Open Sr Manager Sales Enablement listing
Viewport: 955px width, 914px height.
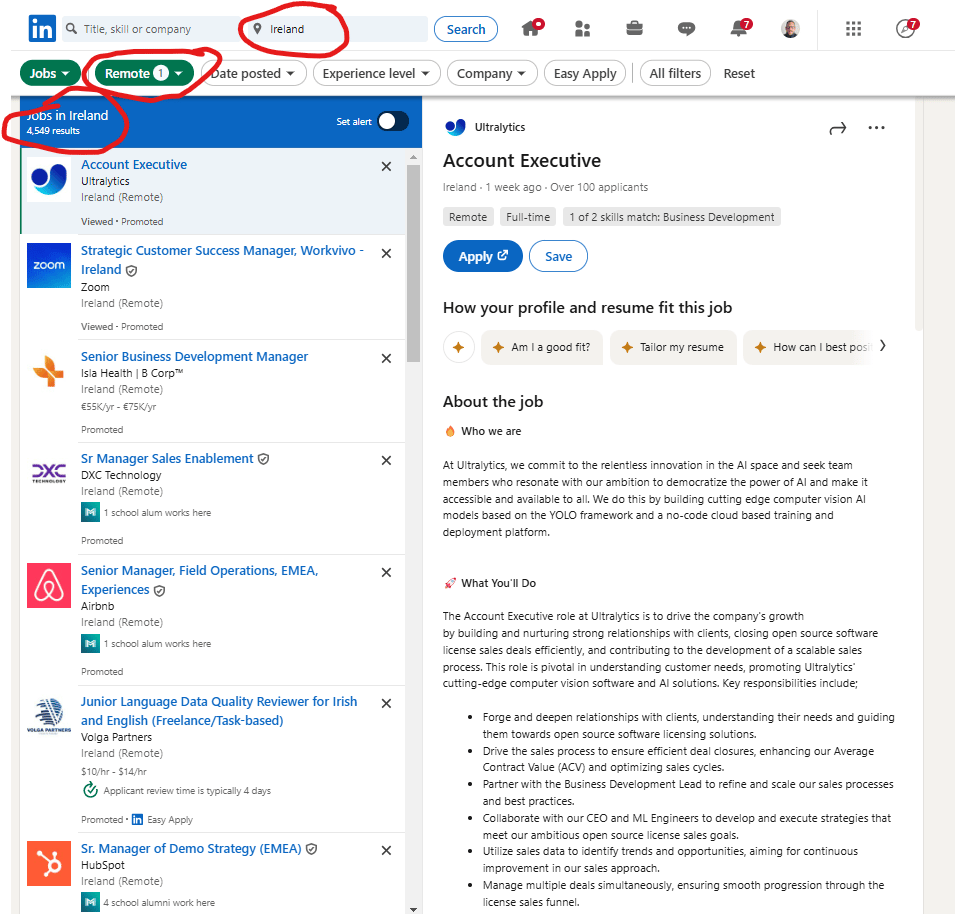tap(167, 459)
